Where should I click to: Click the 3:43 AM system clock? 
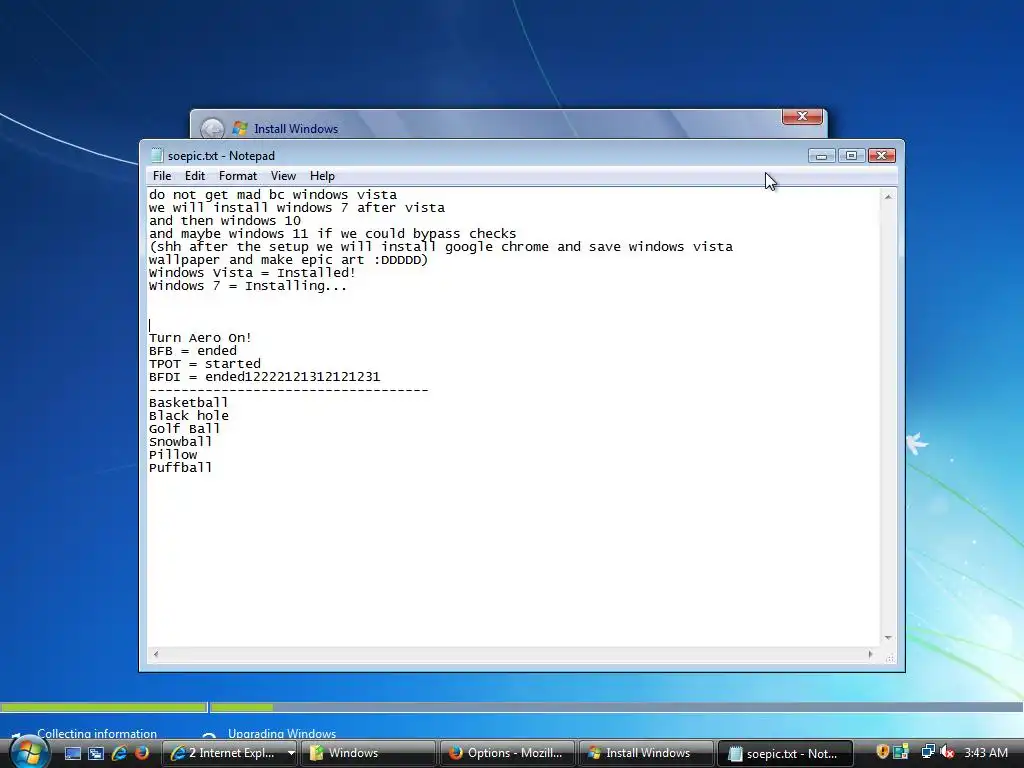[985, 752]
